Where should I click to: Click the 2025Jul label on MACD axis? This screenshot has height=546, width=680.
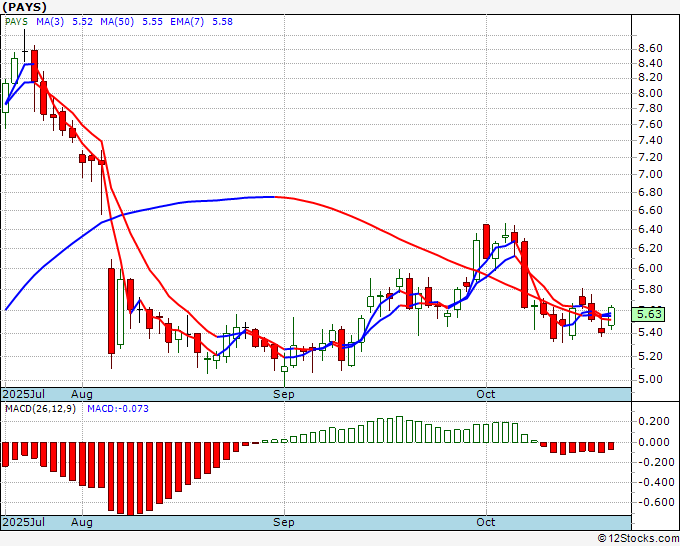coord(24,522)
